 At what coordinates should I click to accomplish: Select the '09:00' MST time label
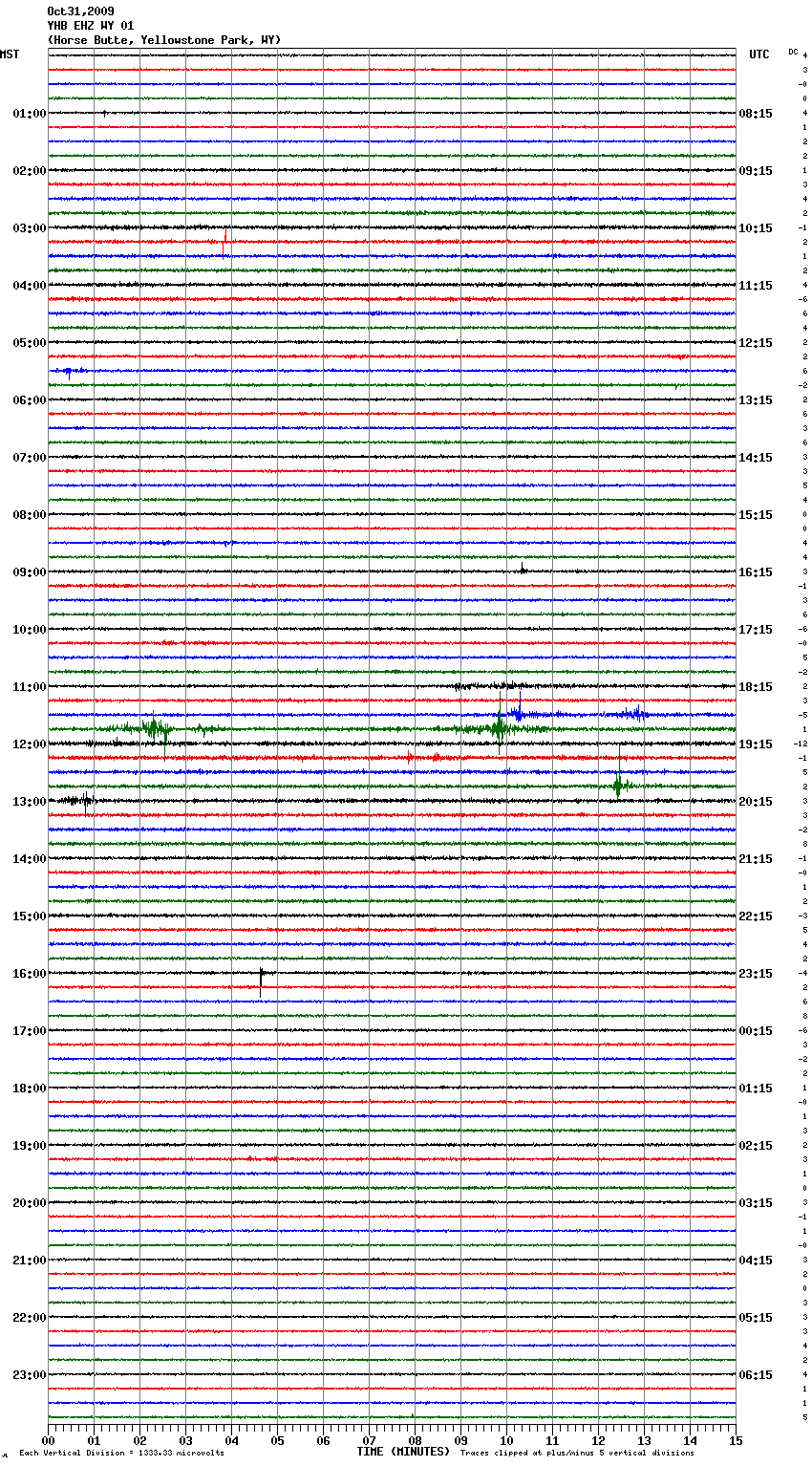pos(30,572)
